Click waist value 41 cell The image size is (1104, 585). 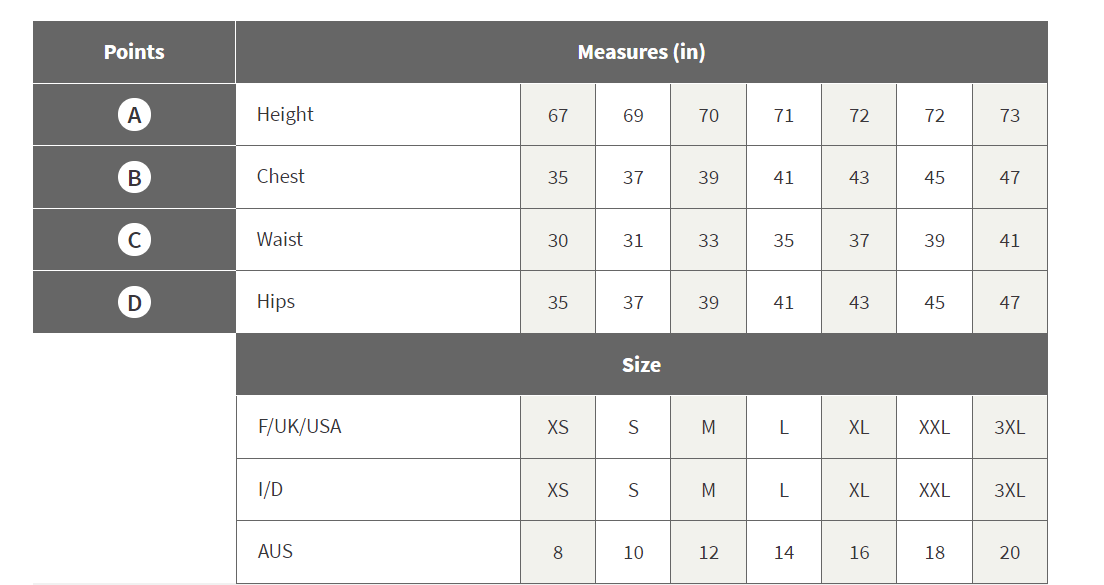[x=1010, y=241]
